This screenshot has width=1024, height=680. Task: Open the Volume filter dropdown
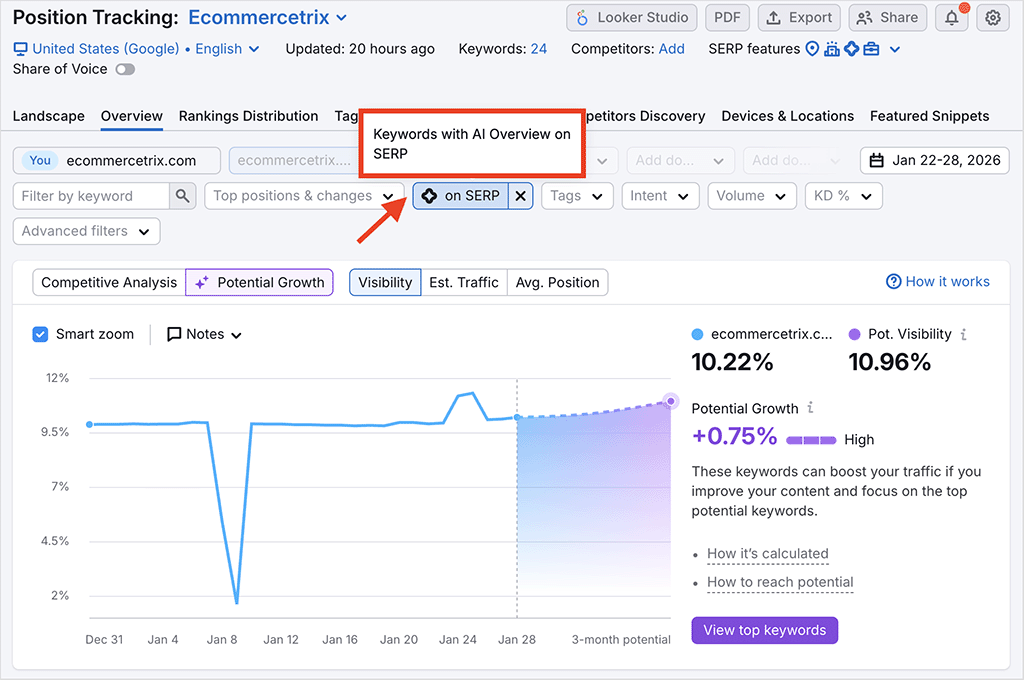pos(752,195)
